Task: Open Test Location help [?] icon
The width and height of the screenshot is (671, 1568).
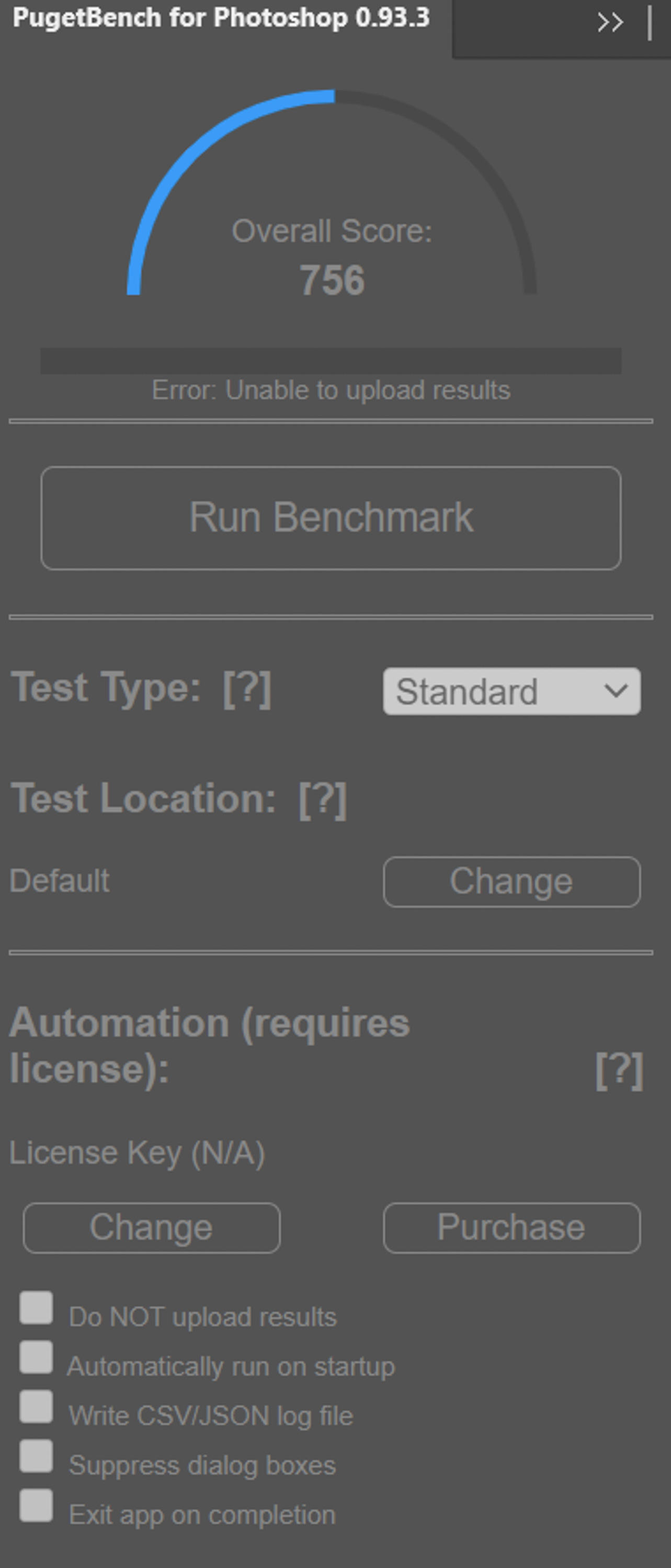Action: pyautogui.click(x=323, y=799)
